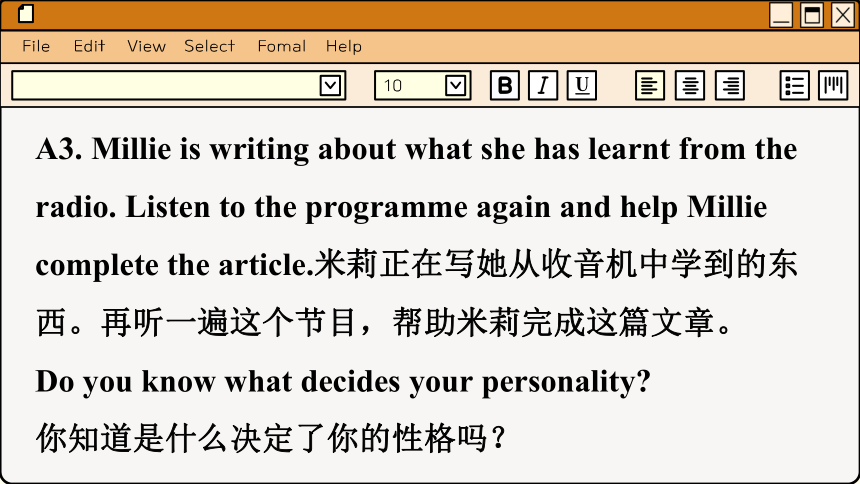Image resolution: width=860 pixels, height=484 pixels.
Task: Open the font size dropdown arrow
Action: 456,86
